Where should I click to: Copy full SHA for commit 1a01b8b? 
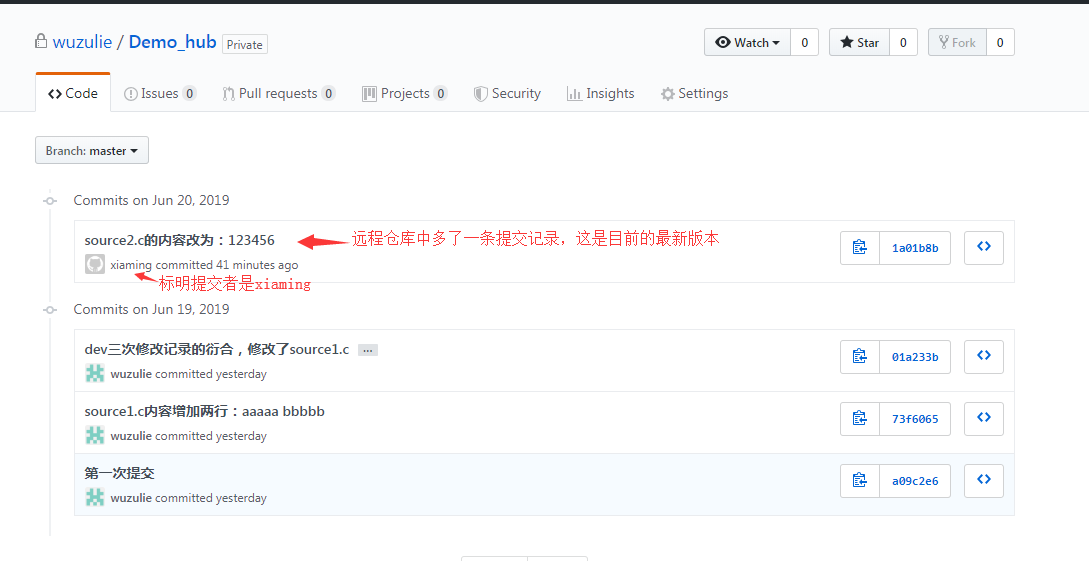tap(860, 248)
